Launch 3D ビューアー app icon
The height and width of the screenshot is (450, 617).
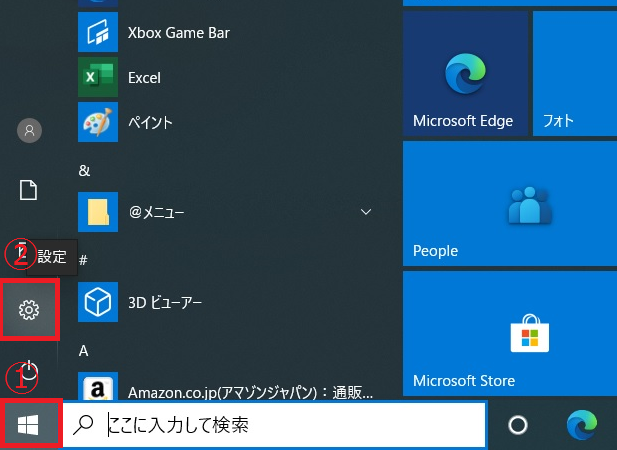pos(98,302)
